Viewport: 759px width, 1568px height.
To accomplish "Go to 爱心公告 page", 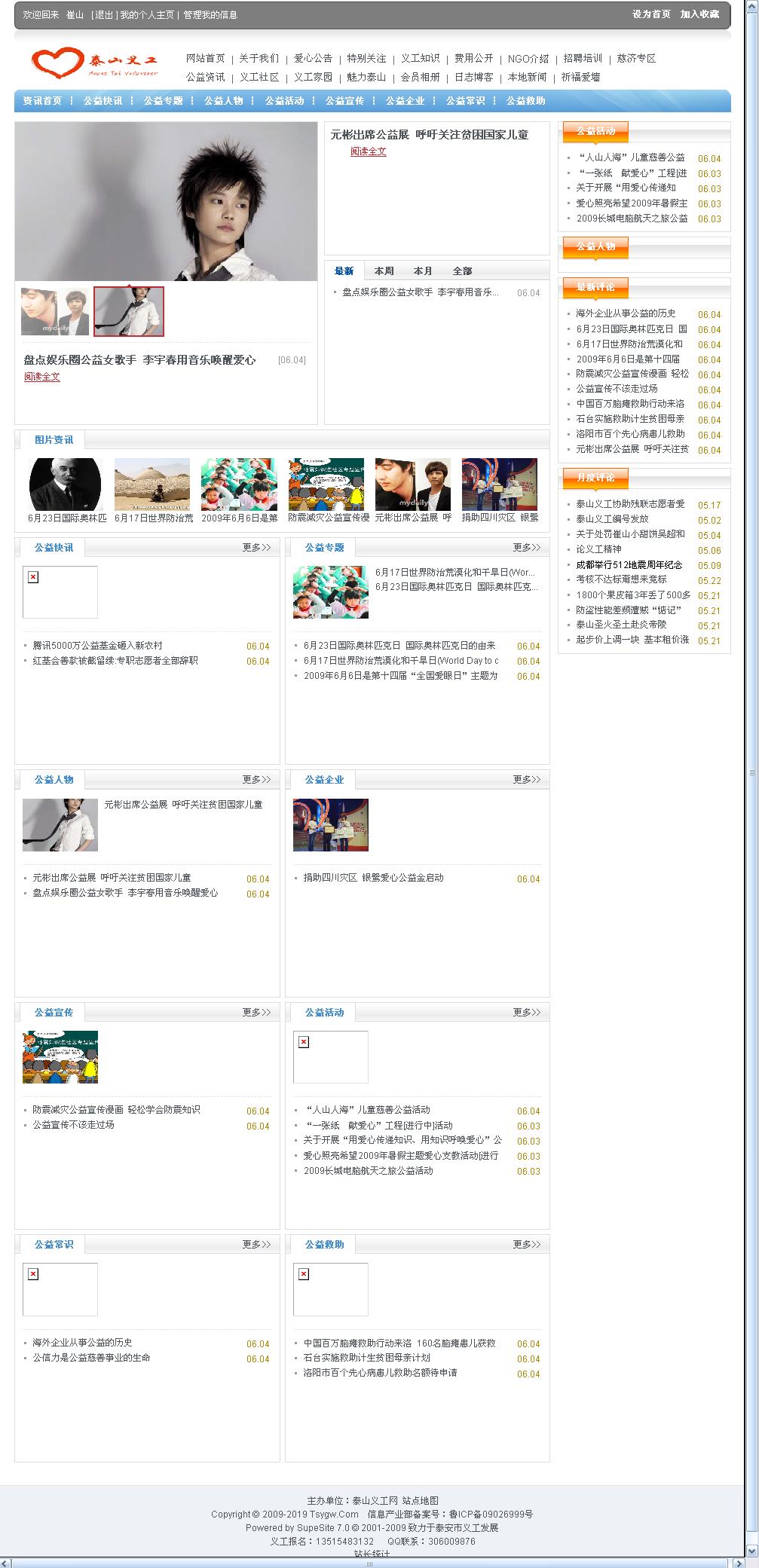I will tap(313, 58).
